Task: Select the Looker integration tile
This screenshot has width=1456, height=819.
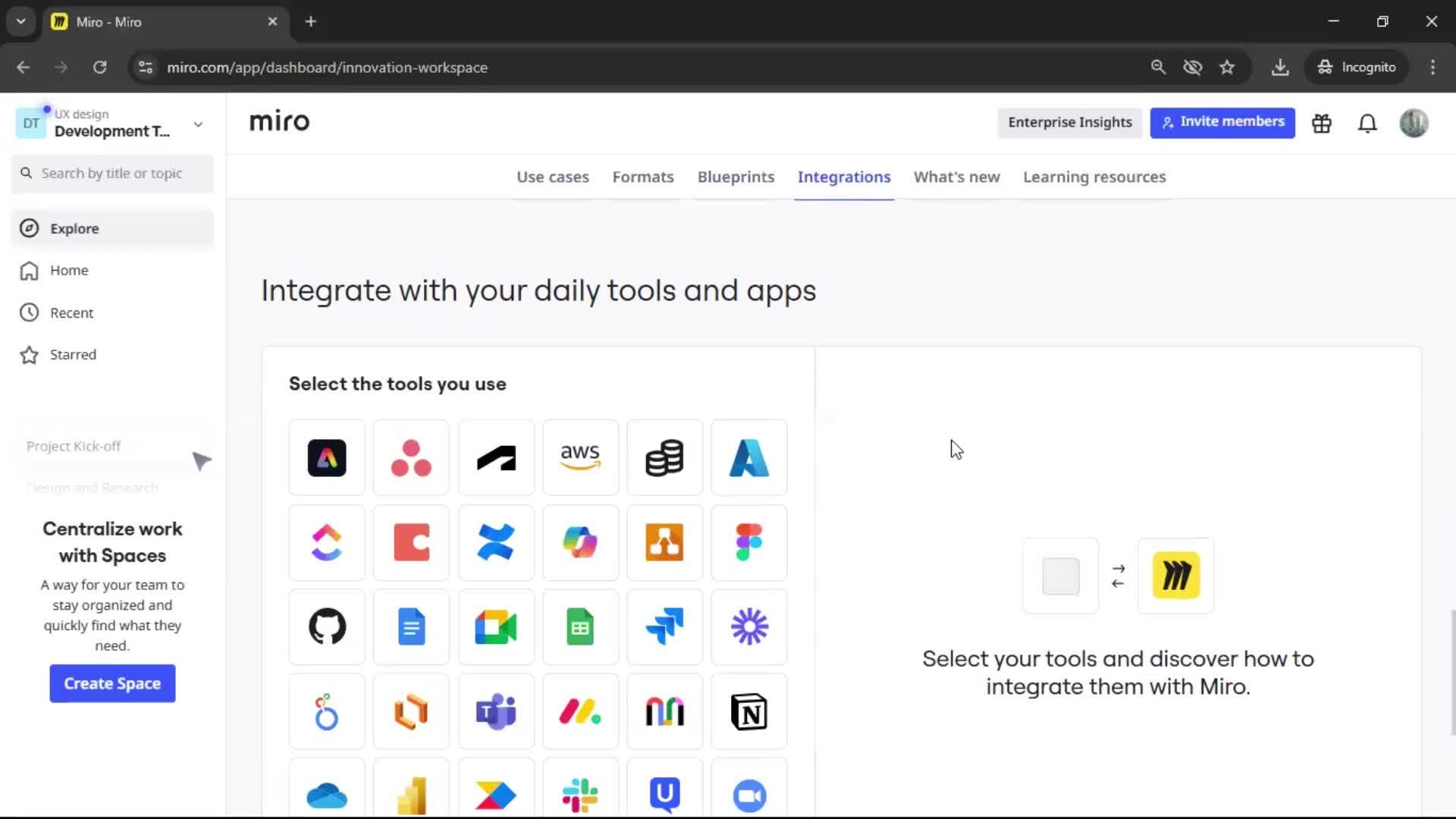Action: pos(327,712)
